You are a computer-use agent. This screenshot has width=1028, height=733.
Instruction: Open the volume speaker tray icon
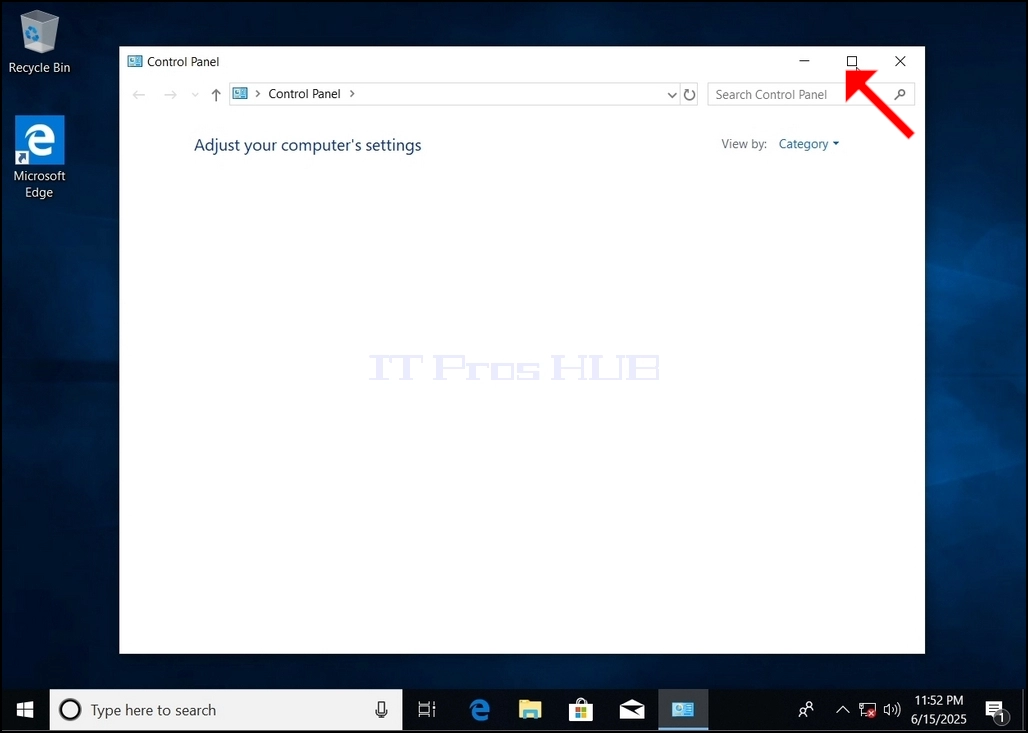coord(892,709)
